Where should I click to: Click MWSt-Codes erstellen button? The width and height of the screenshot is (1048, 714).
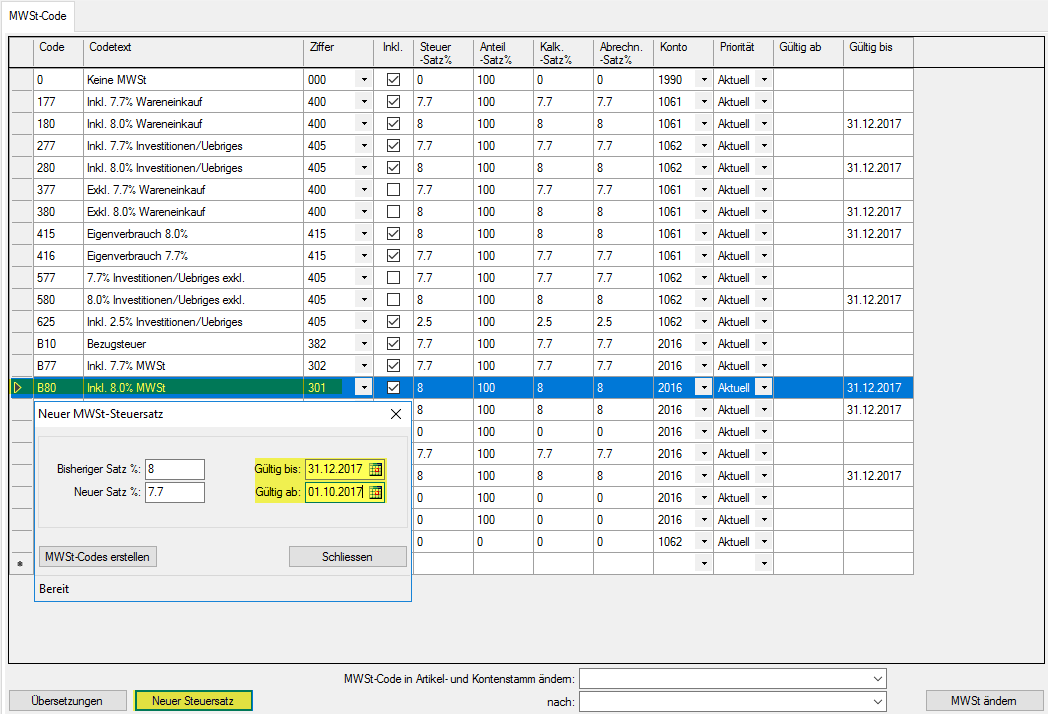tap(98, 556)
